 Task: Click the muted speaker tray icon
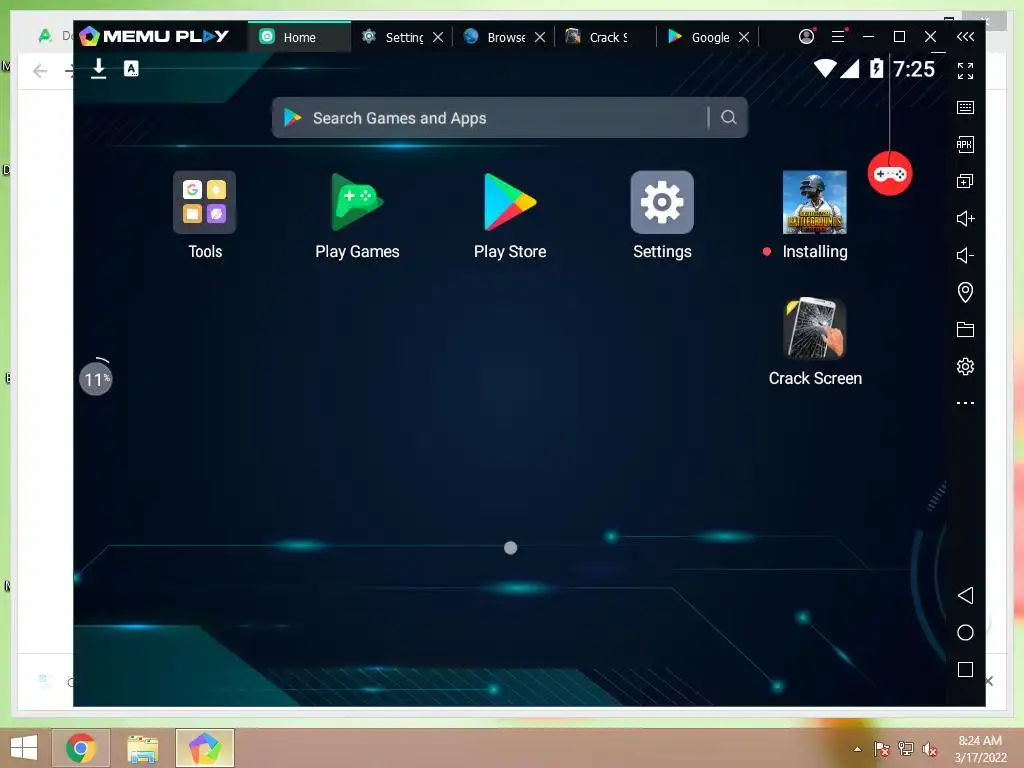(x=929, y=749)
